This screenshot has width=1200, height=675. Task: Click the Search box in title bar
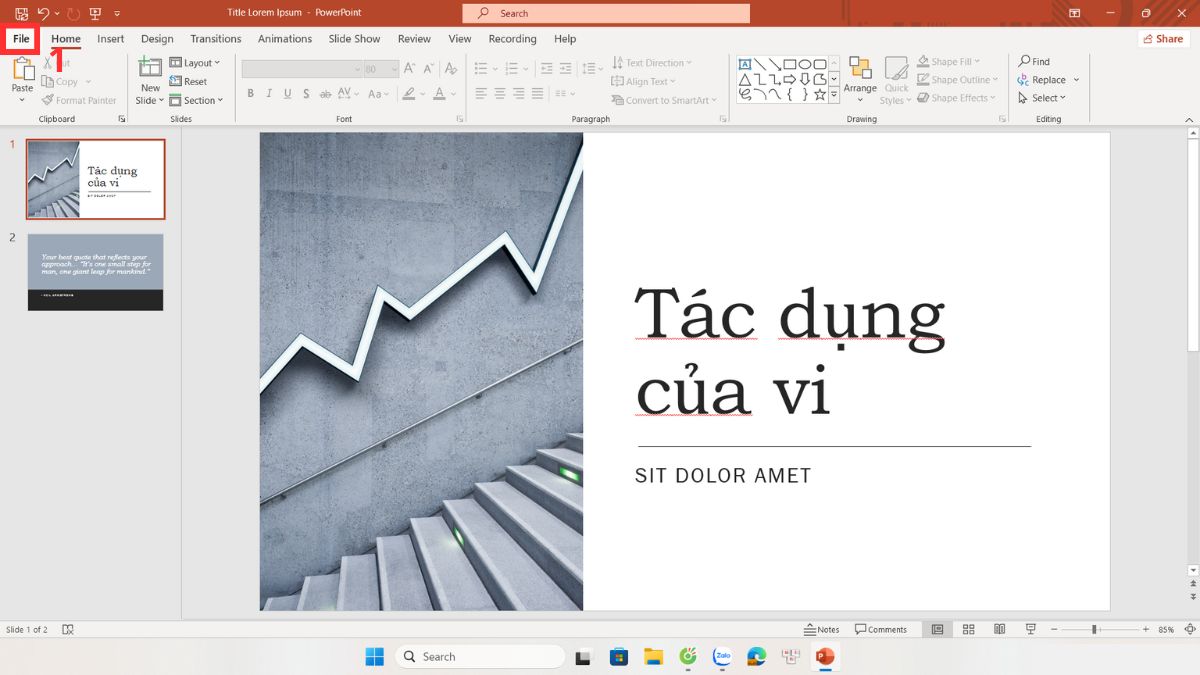coord(606,13)
